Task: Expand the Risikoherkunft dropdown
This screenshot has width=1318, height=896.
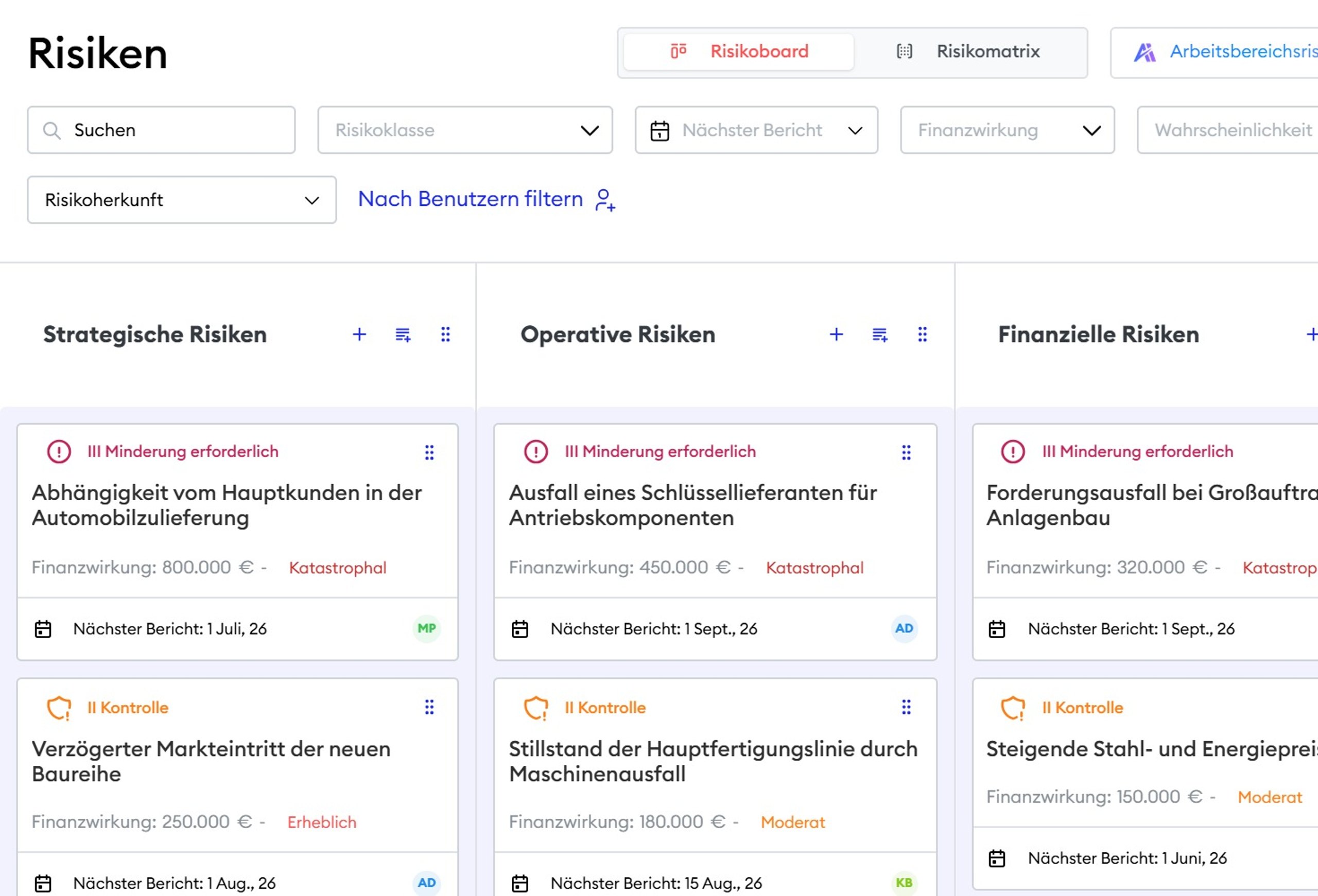Action: click(181, 200)
